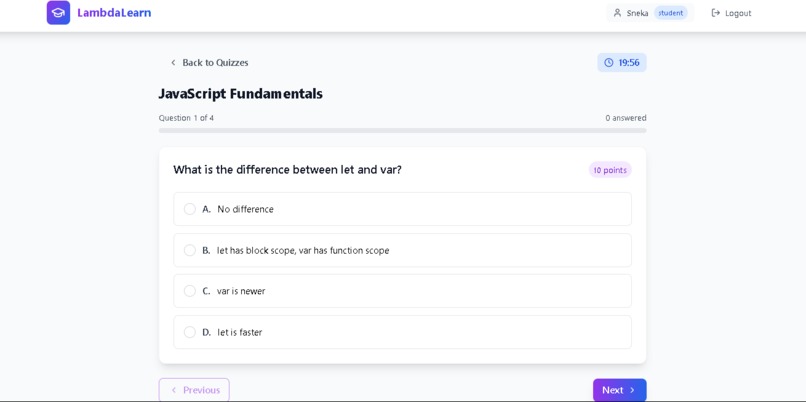
Task: Select radio button for option B
Action: pos(190,250)
